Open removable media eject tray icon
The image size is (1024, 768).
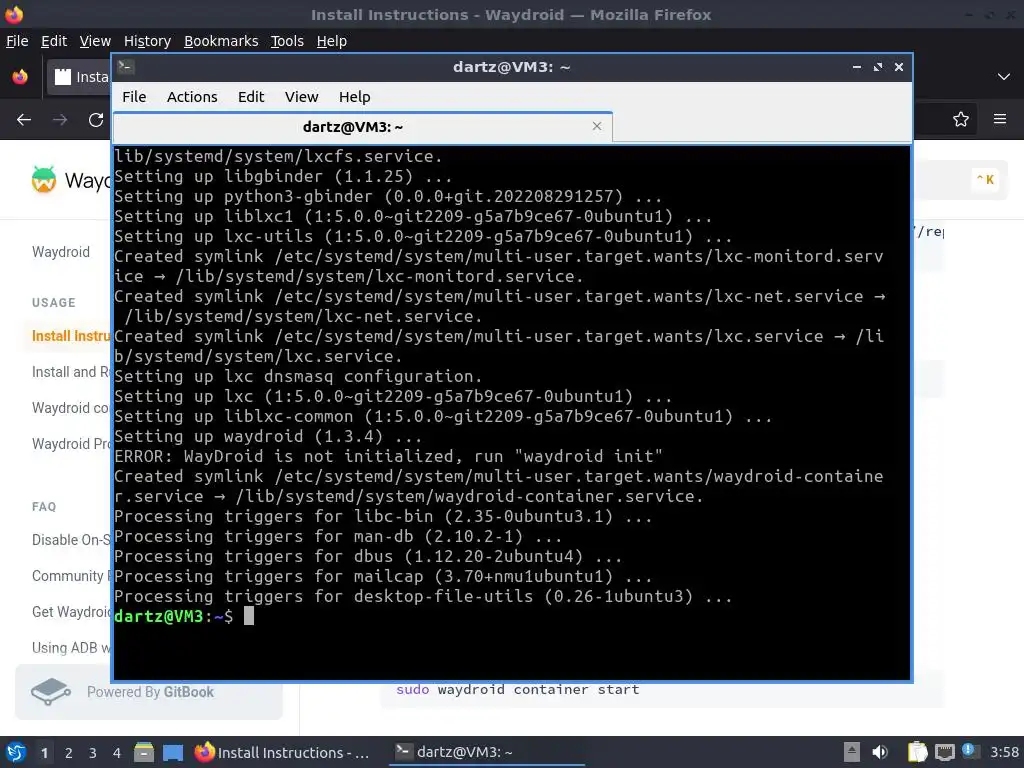(x=852, y=752)
